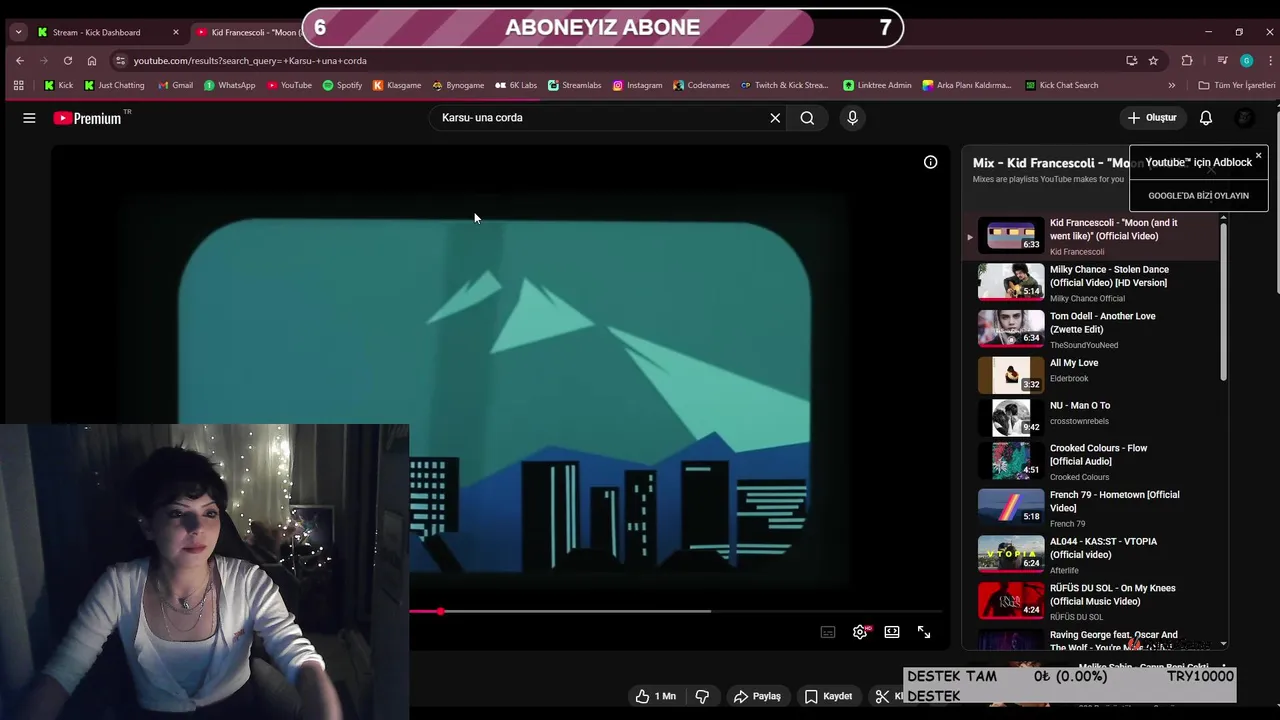Toggle subtitles in the player
The width and height of the screenshot is (1280, 720).
828,632
